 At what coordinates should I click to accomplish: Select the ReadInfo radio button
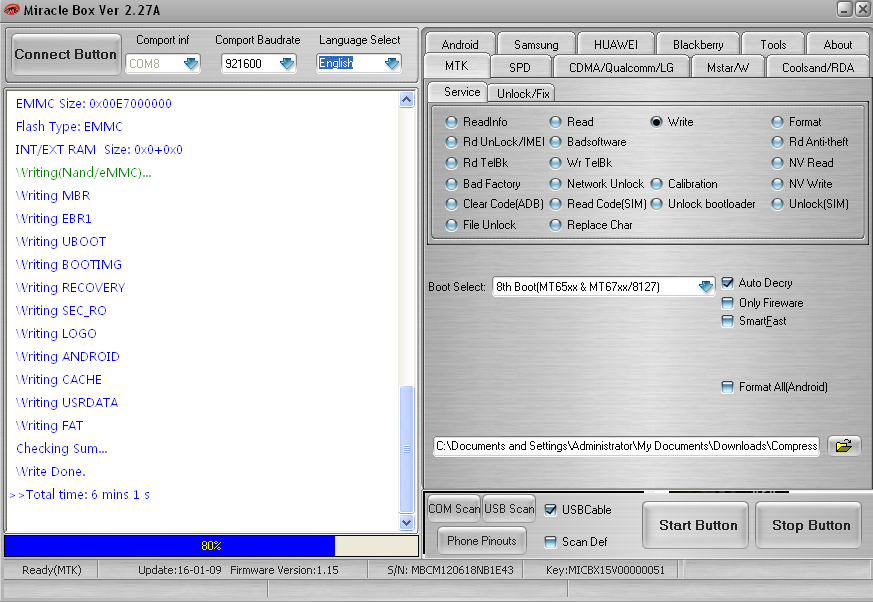452,121
